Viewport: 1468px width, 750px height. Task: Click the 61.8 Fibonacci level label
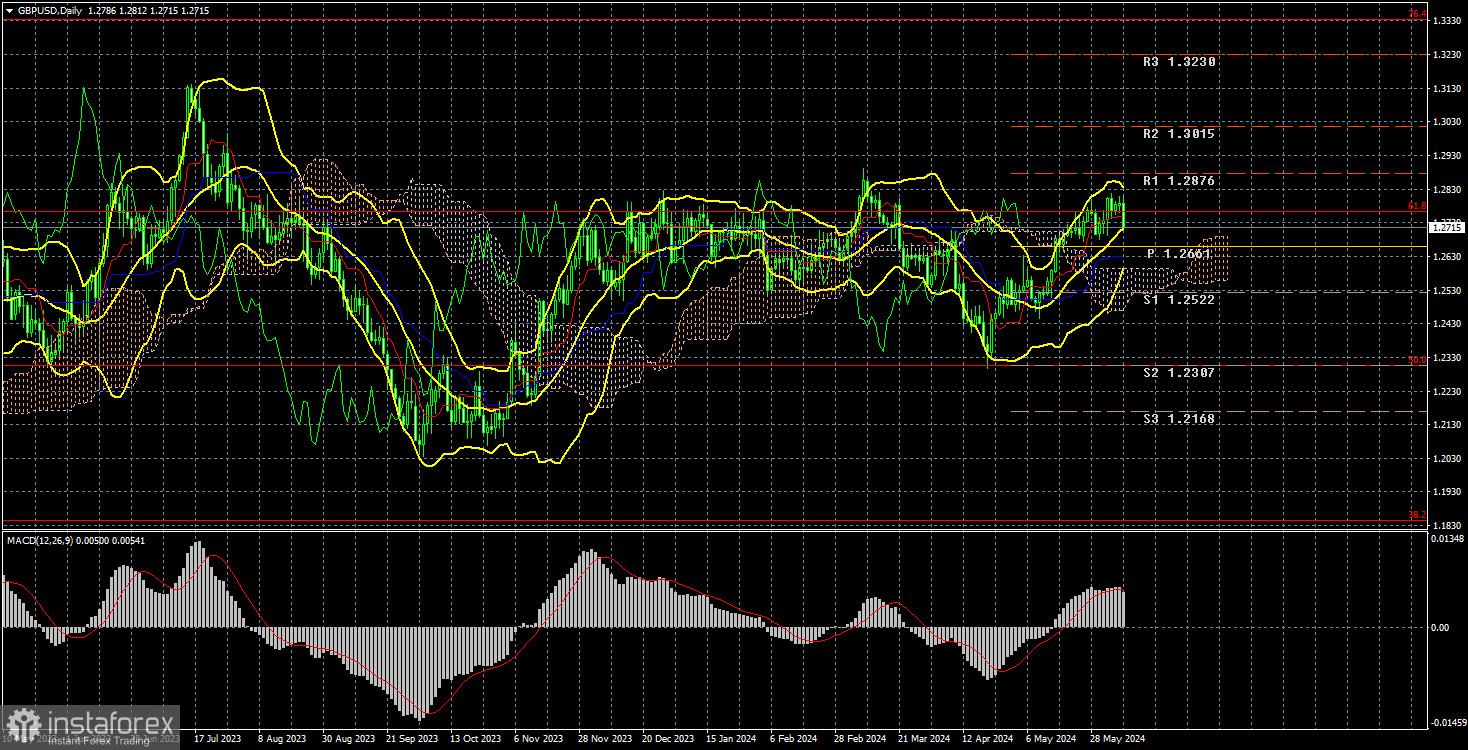1417,206
